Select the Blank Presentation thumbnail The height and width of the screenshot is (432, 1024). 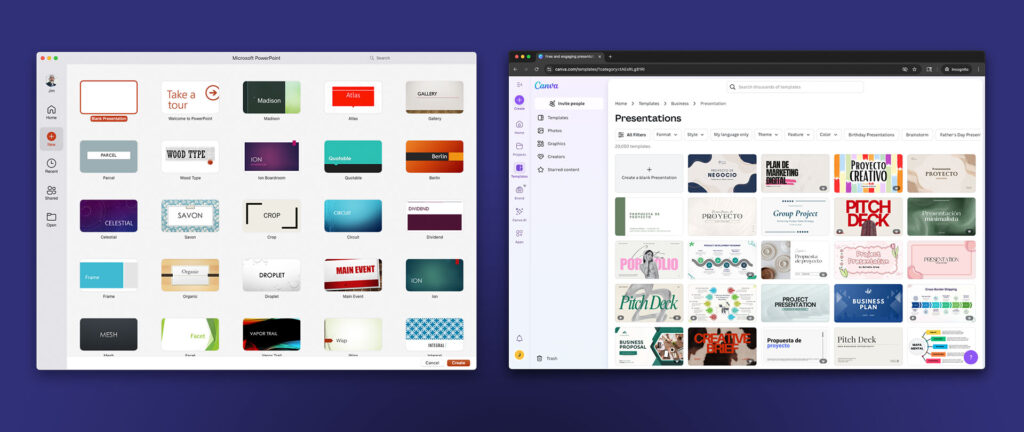[108, 97]
